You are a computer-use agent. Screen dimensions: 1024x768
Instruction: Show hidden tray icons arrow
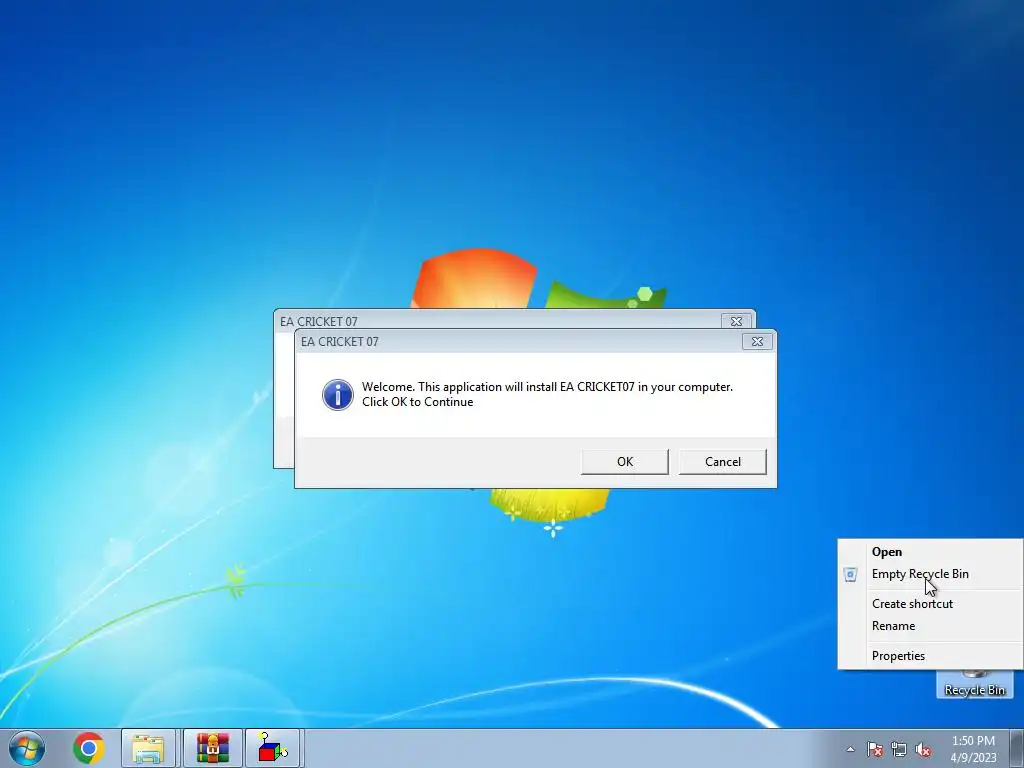pos(850,749)
